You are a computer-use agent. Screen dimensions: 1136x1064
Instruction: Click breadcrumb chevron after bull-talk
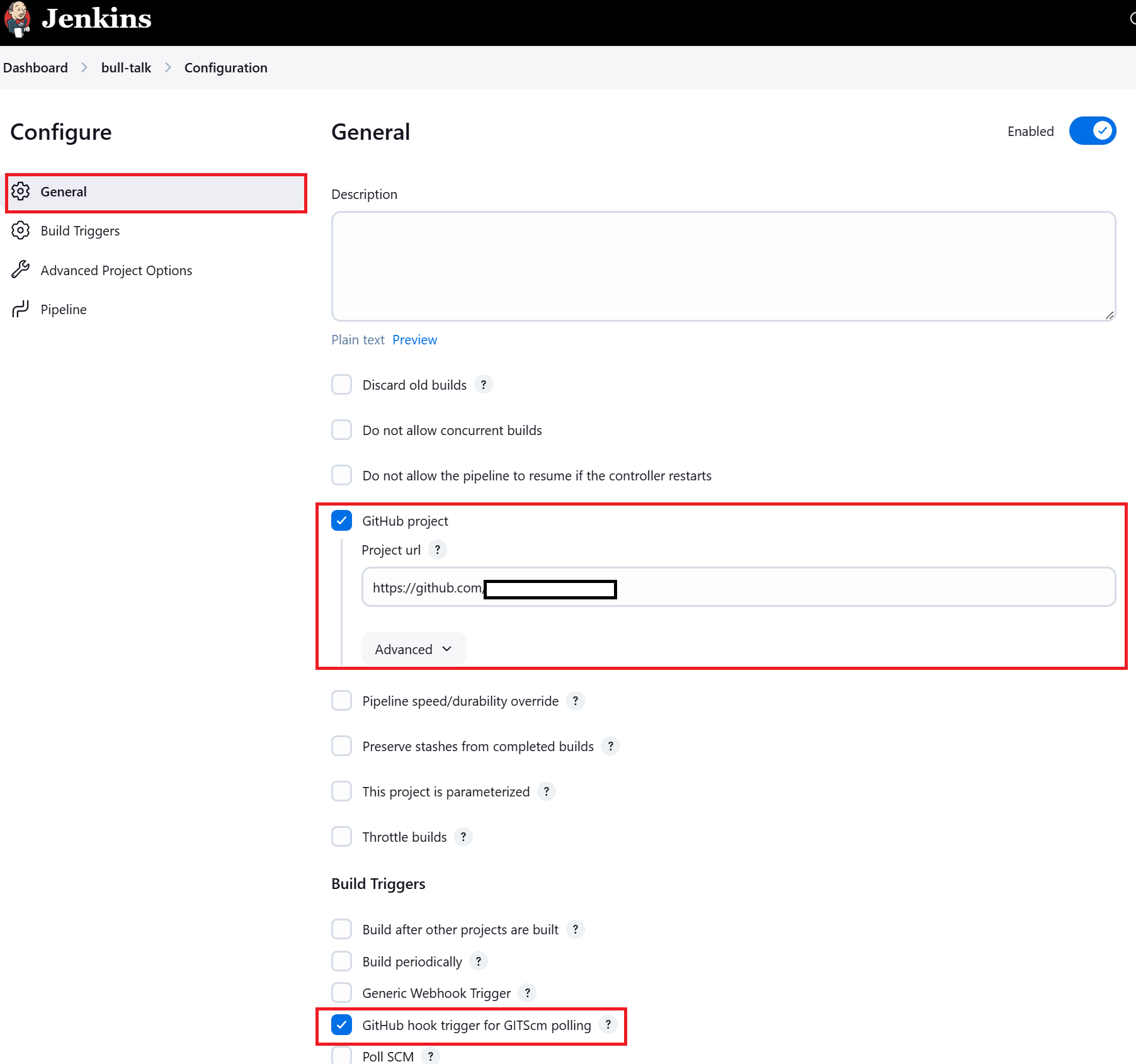[168, 67]
